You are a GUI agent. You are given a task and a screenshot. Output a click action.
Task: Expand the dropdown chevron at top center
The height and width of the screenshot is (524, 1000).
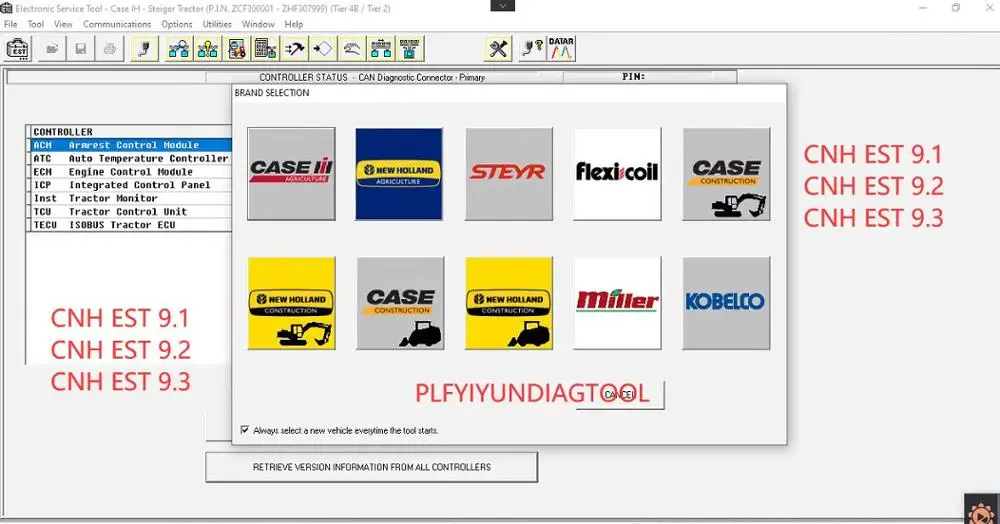pyautogui.click(x=503, y=6)
